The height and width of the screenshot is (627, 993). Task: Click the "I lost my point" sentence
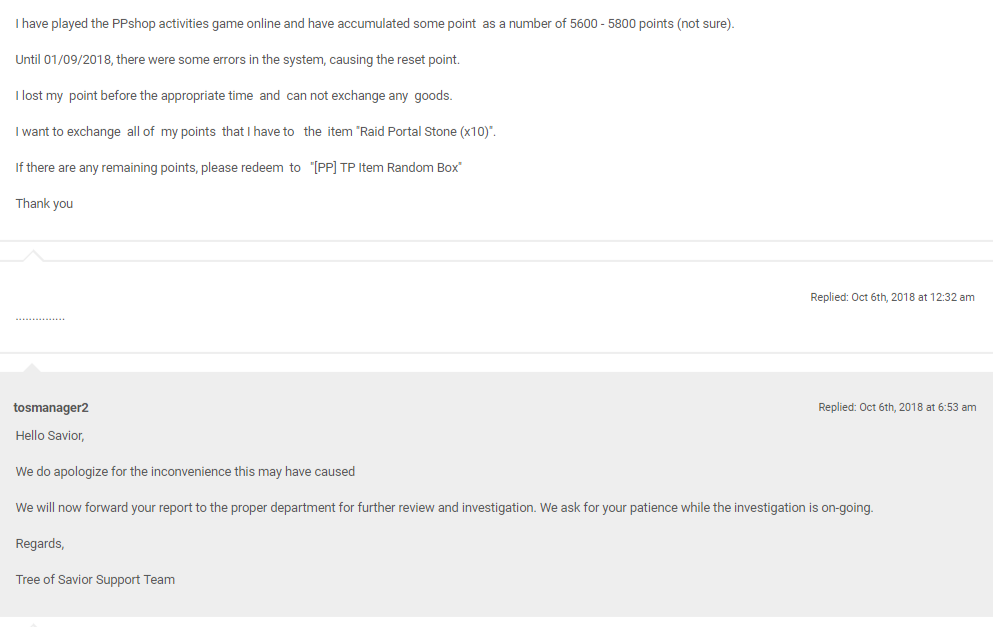click(x=234, y=96)
